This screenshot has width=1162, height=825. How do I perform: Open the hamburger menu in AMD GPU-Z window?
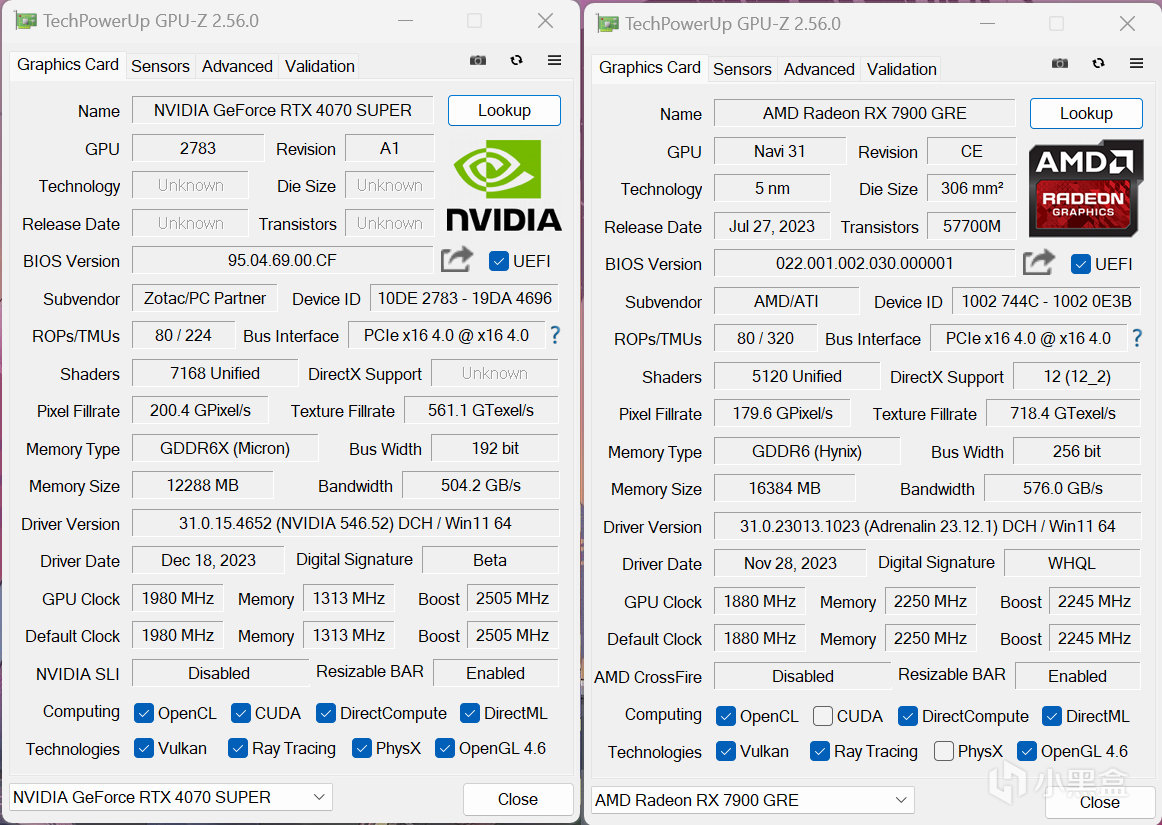pos(1136,63)
